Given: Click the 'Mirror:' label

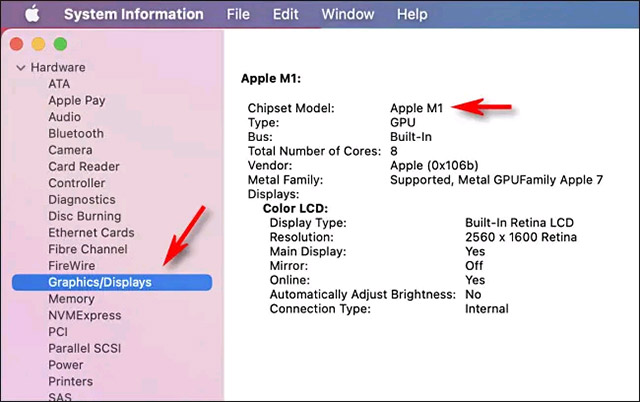Looking at the screenshot, I should 289,266.
